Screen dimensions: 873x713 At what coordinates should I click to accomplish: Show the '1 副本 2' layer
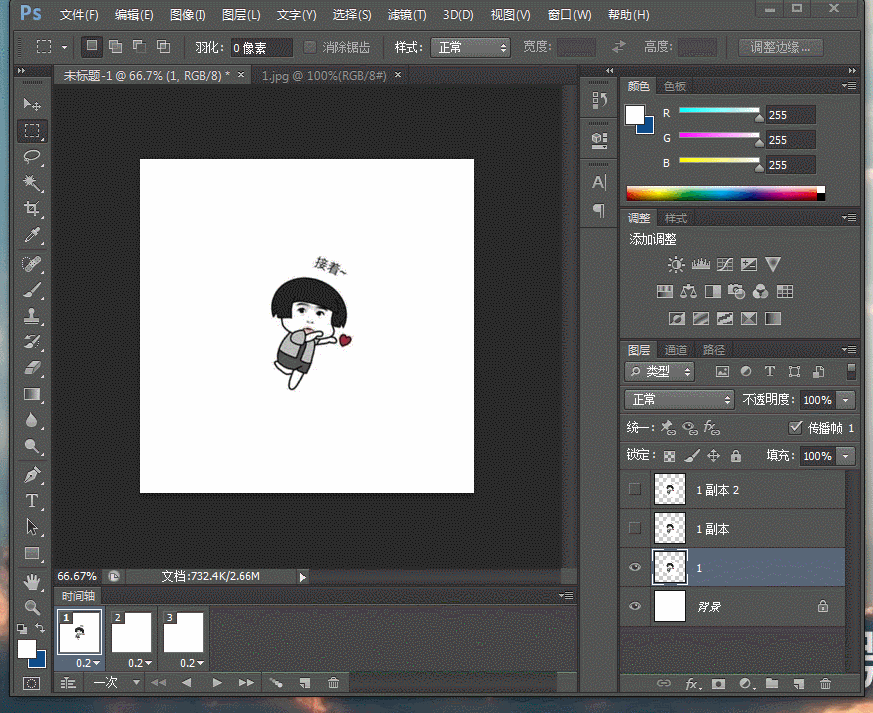pyautogui.click(x=634, y=489)
